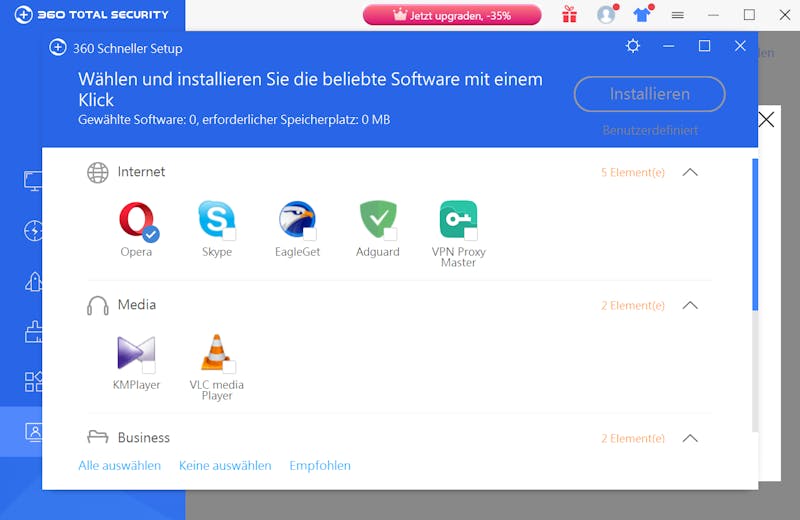Screen dimensions: 800x520
Task: Choose the VPN Proxy Master icon
Action: pyautogui.click(x=458, y=218)
